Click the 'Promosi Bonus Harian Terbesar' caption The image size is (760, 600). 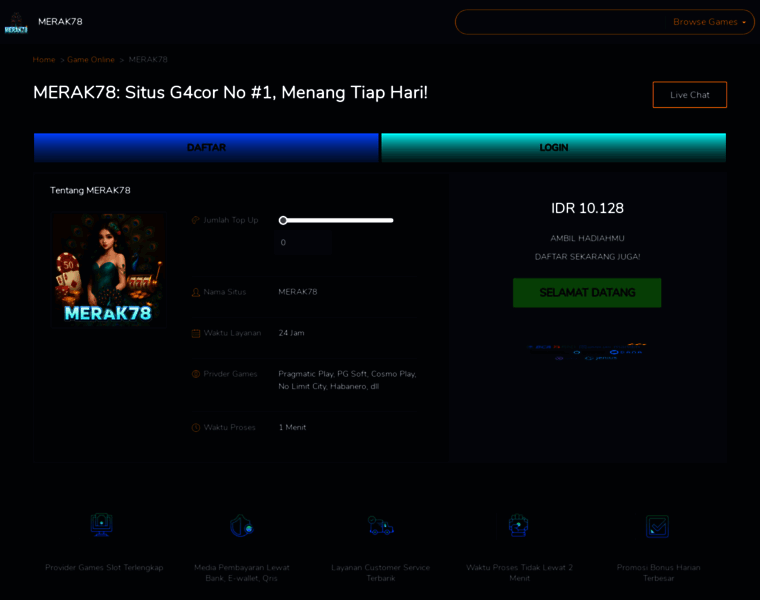coord(658,573)
